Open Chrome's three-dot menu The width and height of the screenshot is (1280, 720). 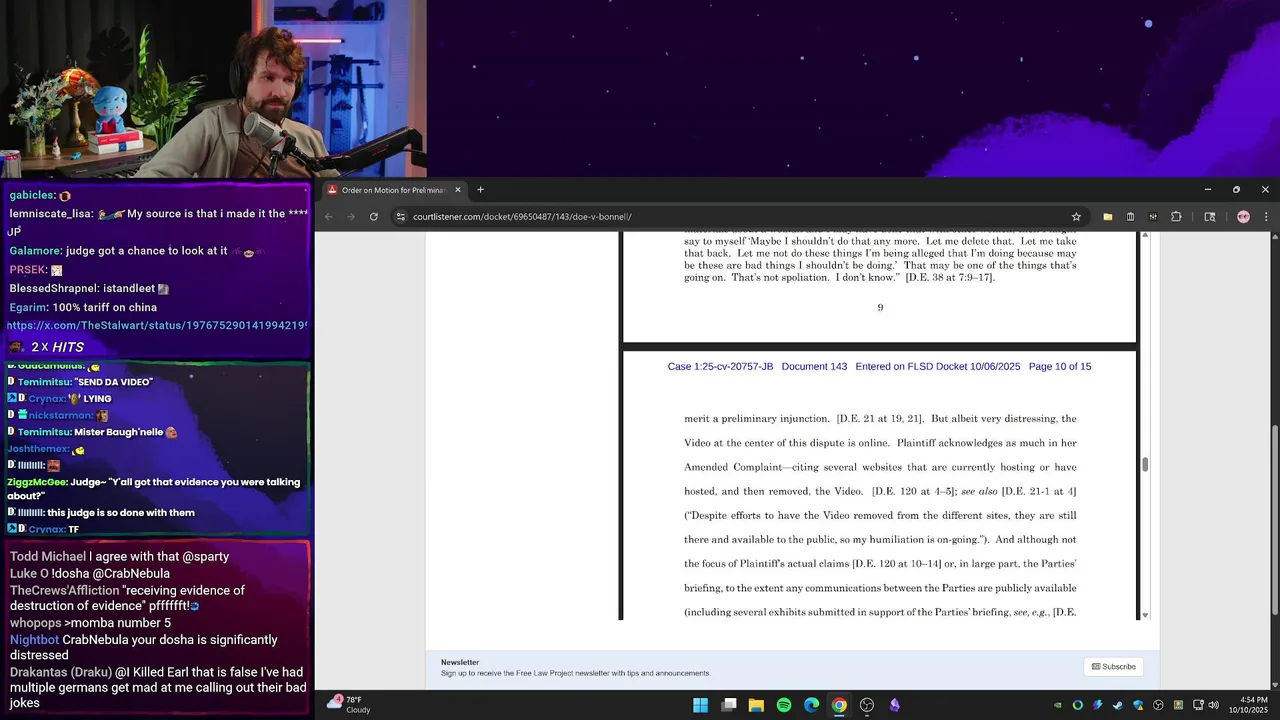1266,216
